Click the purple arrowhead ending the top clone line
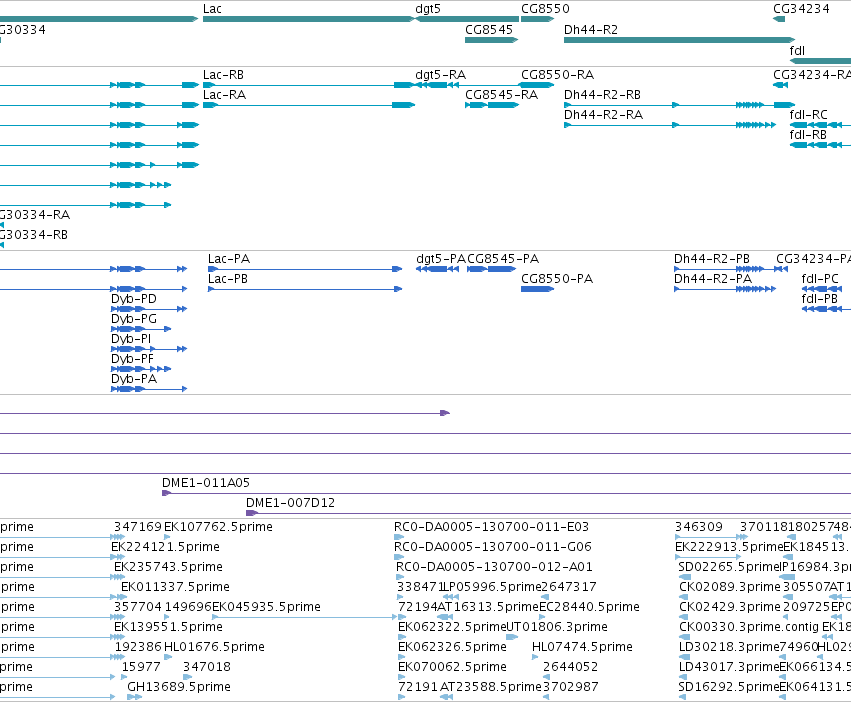This screenshot has height=702, width=851. (444, 413)
